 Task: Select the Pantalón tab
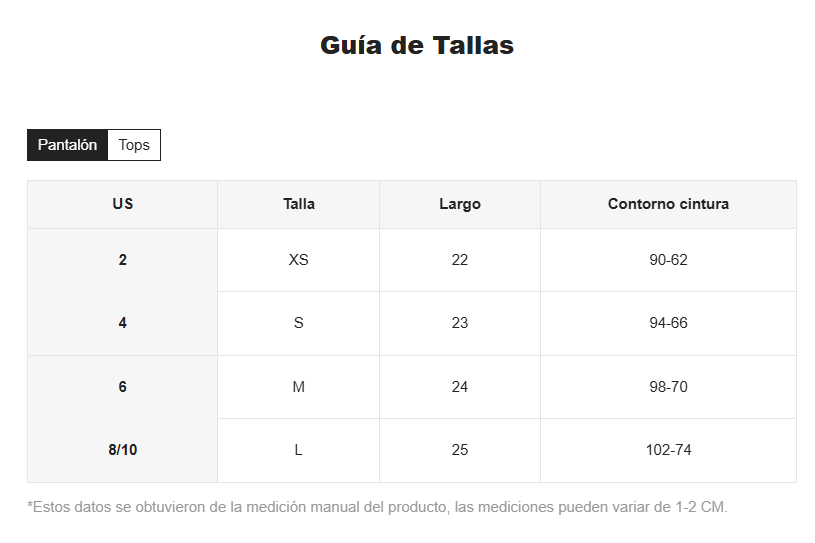[x=67, y=145]
